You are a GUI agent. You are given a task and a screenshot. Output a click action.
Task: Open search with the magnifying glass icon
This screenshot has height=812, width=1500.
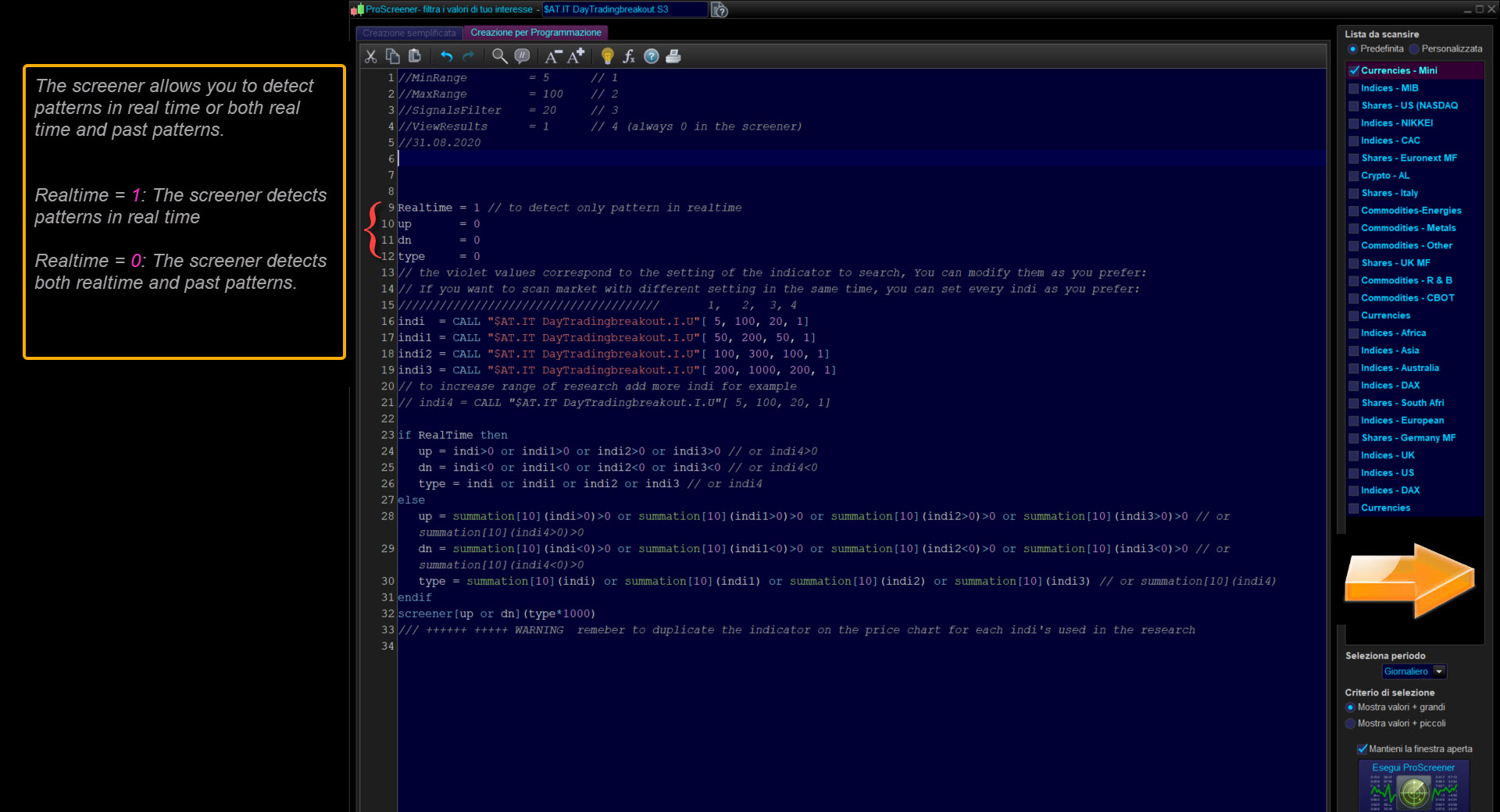tap(500, 56)
